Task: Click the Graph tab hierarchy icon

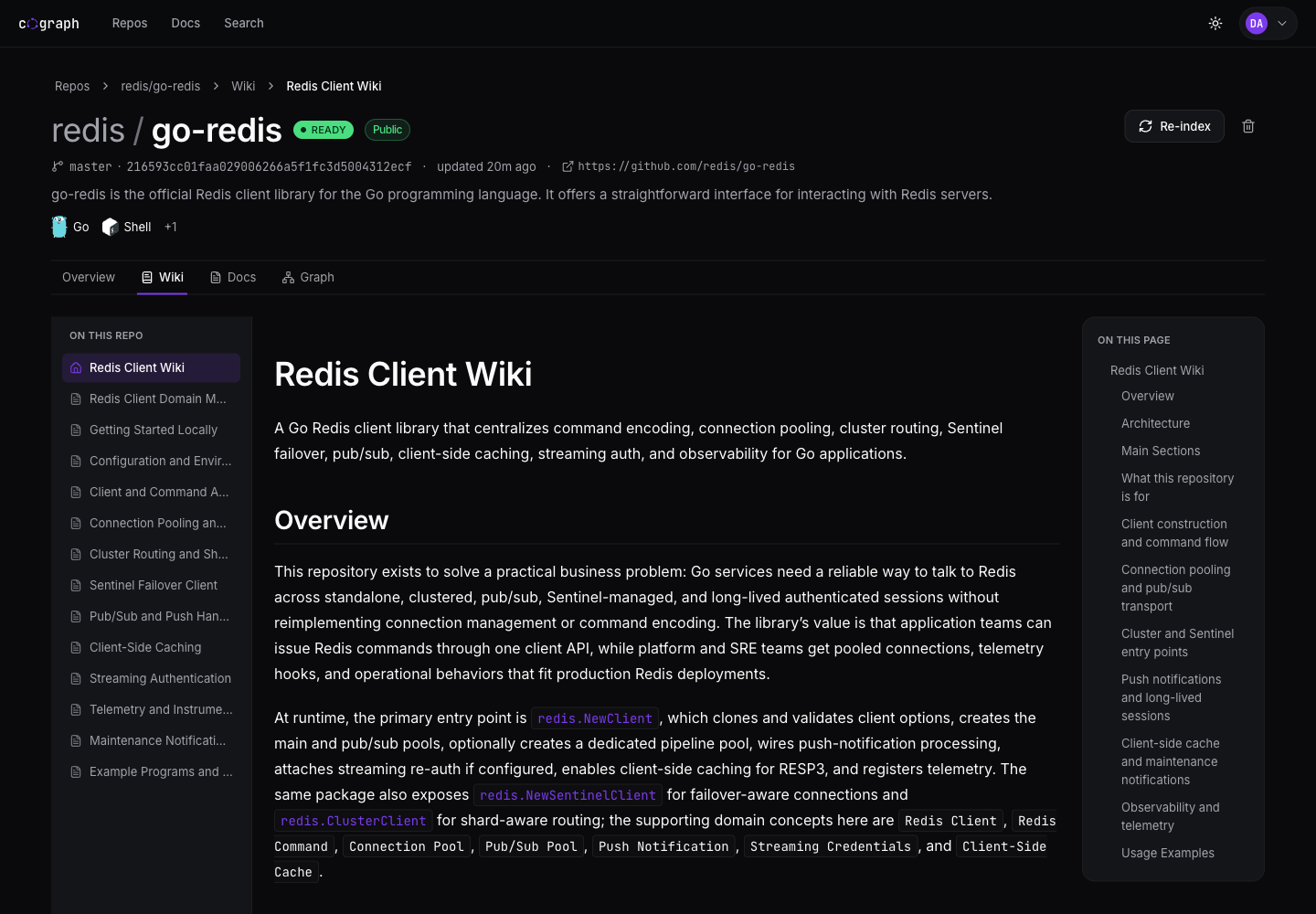Action: 289,277
